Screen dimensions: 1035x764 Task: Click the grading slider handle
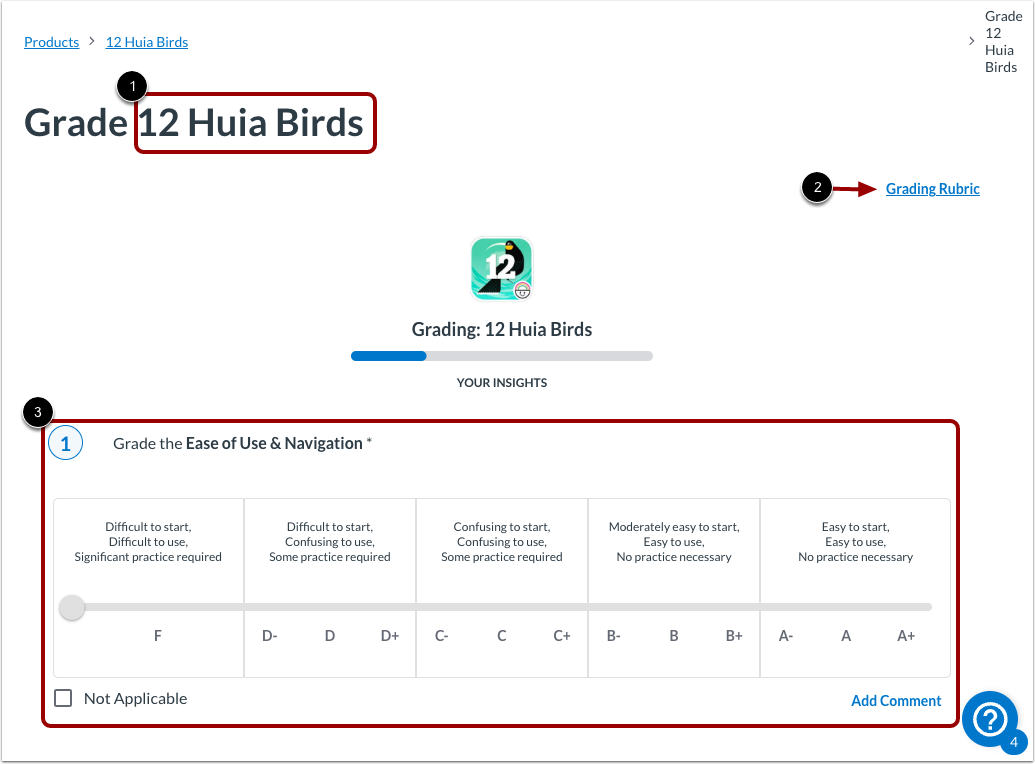(x=71, y=607)
